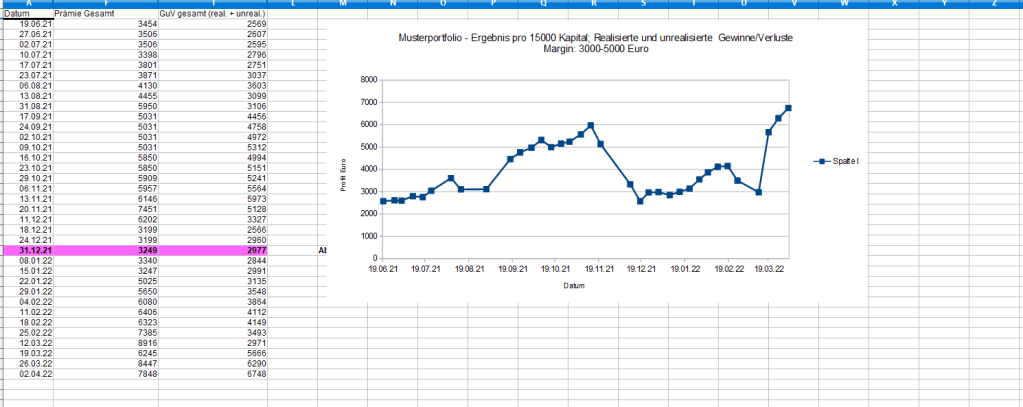Click the date cell 02.04.22
Viewport: 1023px width, 407px height.
coord(36,373)
